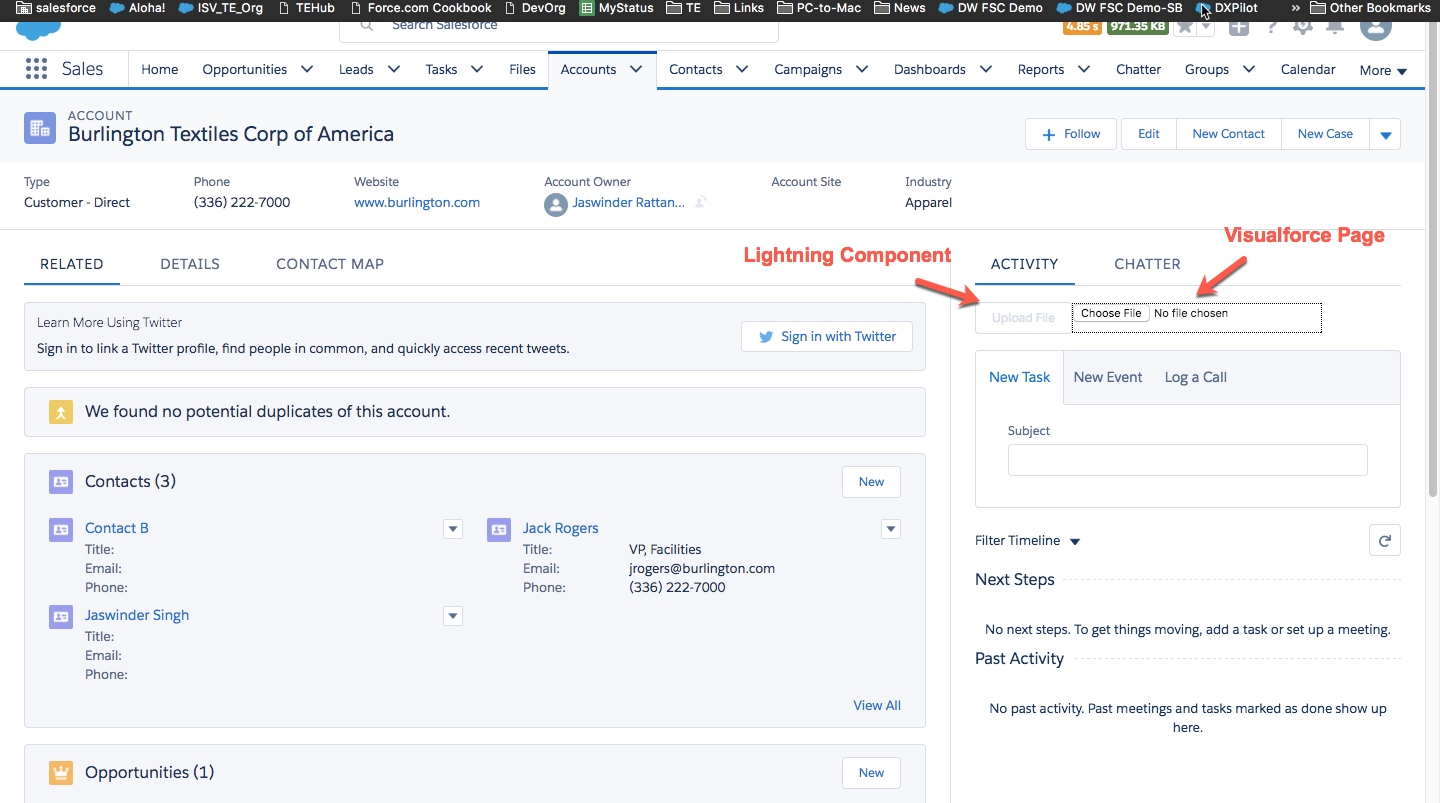Switch to the CHATTER tab
The height and width of the screenshot is (803, 1440).
click(x=1147, y=264)
